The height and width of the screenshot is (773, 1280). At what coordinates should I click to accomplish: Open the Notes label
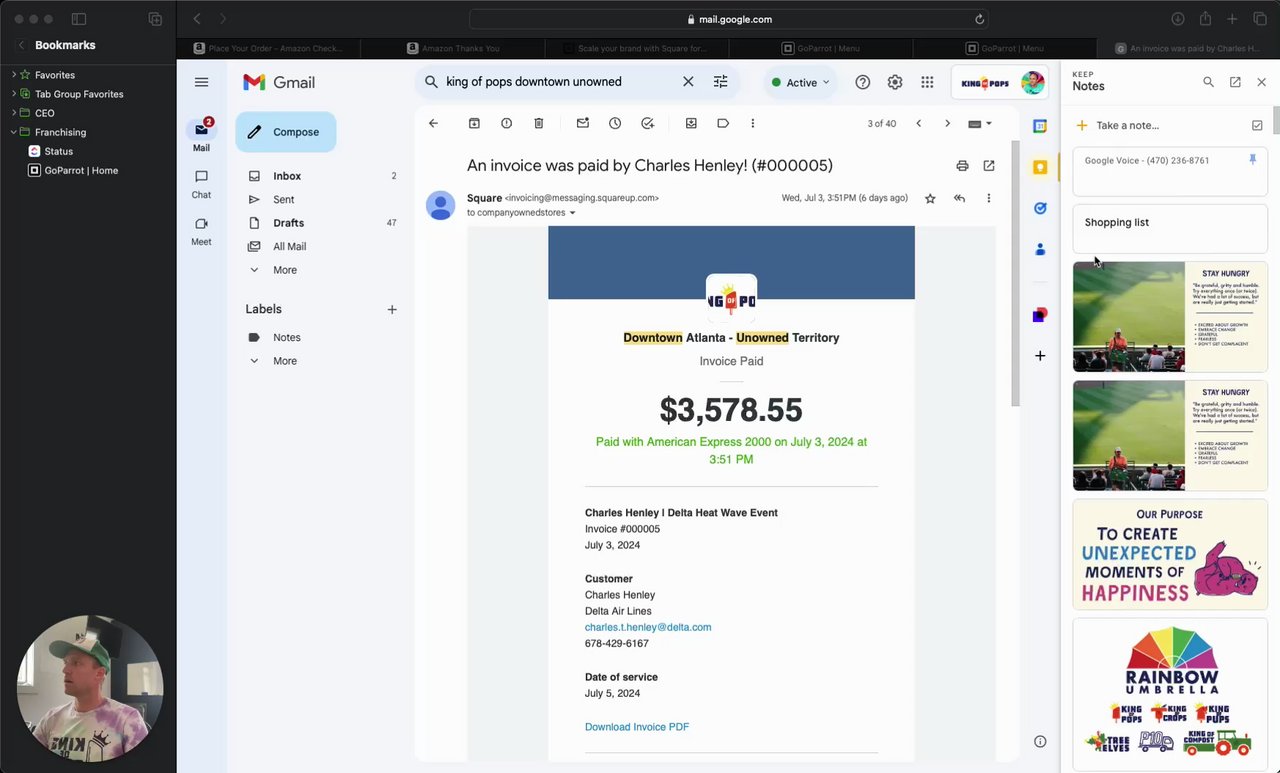click(x=286, y=338)
